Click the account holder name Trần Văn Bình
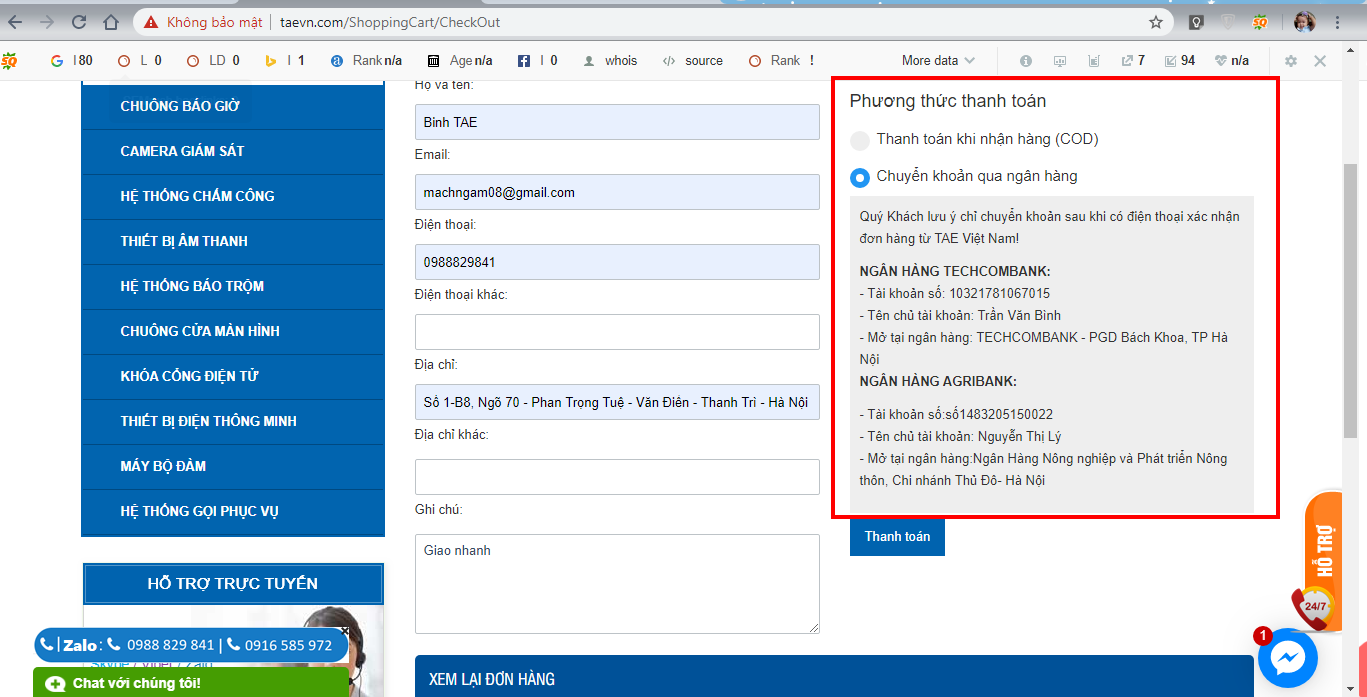The width and height of the screenshot is (1367, 697). pyautogui.click(x=1018, y=315)
